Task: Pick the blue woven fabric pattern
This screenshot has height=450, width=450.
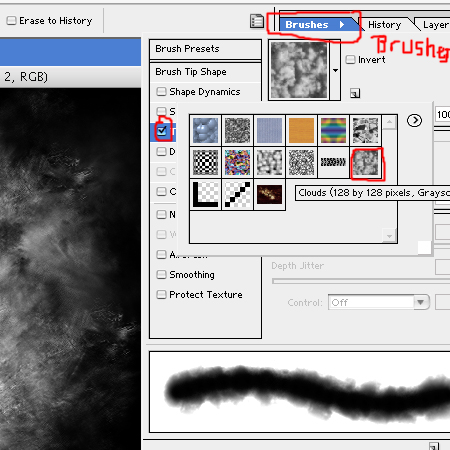Action: coord(269,130)
